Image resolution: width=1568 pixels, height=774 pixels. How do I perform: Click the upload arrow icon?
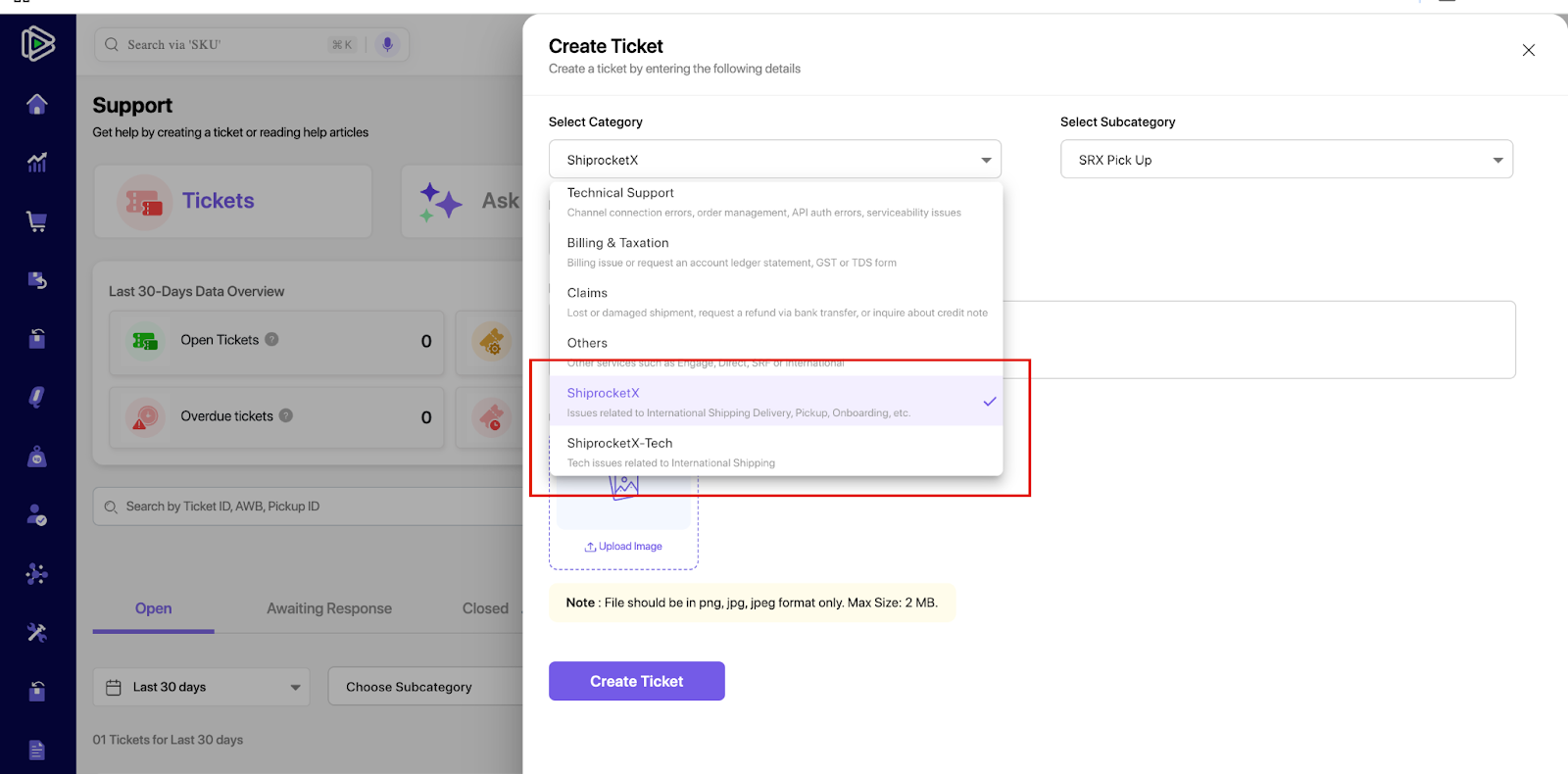coord(591,547)
